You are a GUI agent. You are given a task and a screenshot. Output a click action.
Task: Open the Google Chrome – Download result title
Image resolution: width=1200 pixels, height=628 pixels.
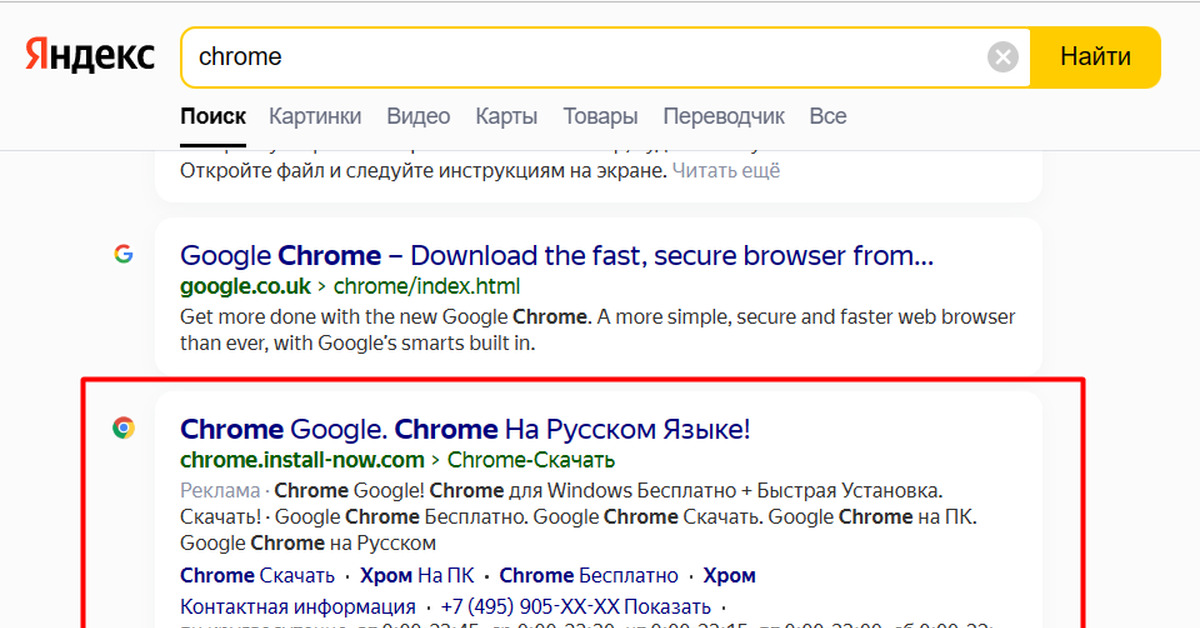pyautogui.click(x=557, y=256)
